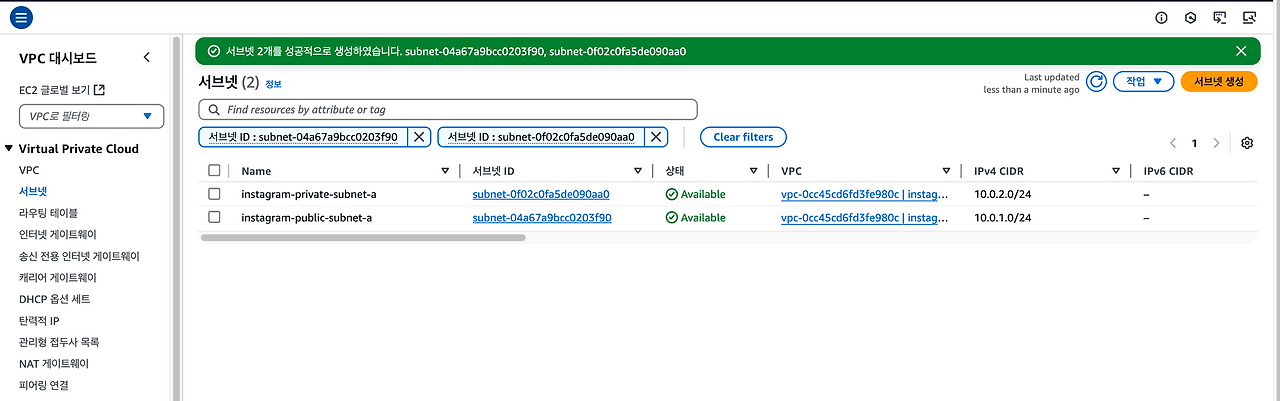Click instagram-private-subnet-a name cell

point(309,194)
